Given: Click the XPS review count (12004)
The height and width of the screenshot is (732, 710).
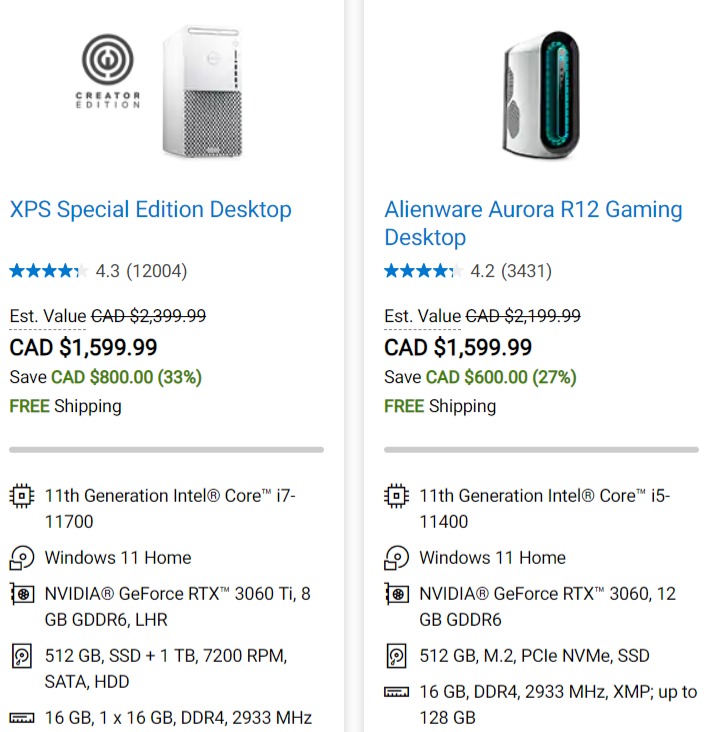Looking at the screenshot, I should tap(157, 271).
